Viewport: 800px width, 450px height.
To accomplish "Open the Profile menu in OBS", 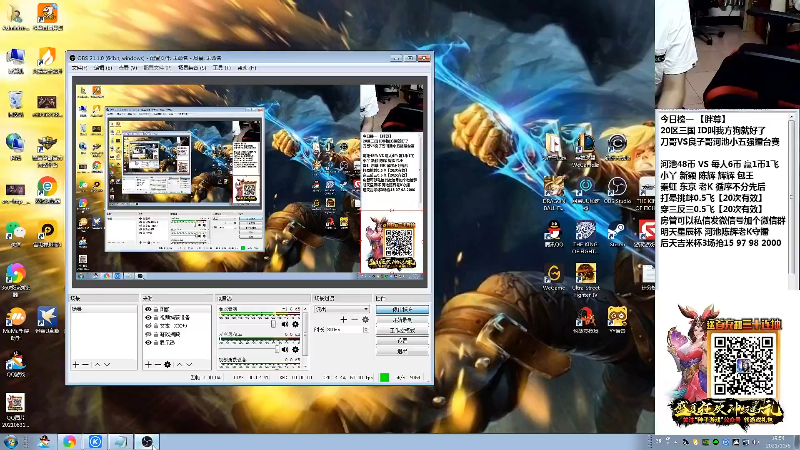I will click(157, 67).
